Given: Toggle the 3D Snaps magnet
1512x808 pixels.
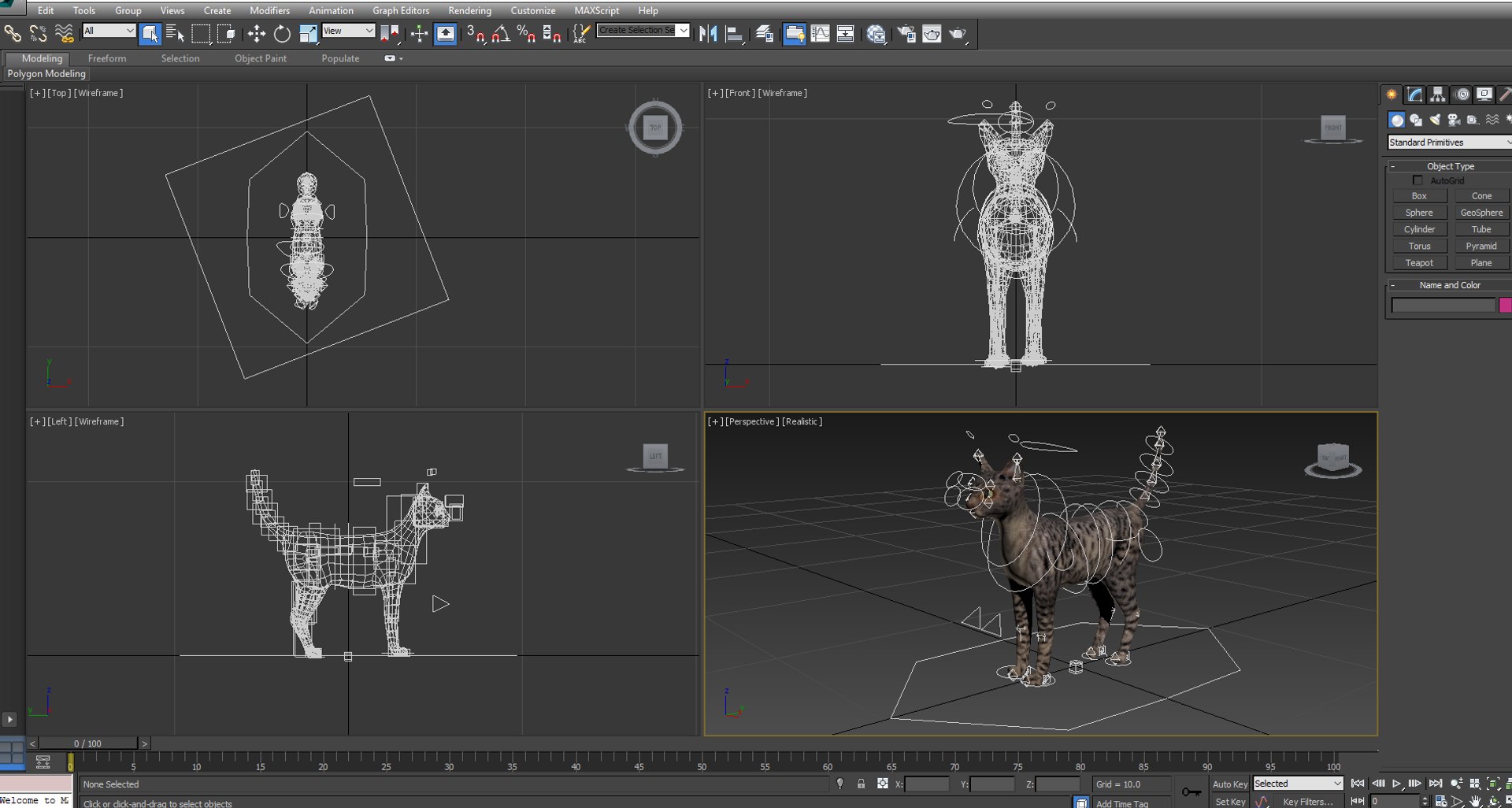Looking at the screenshot, I should 475,33.
